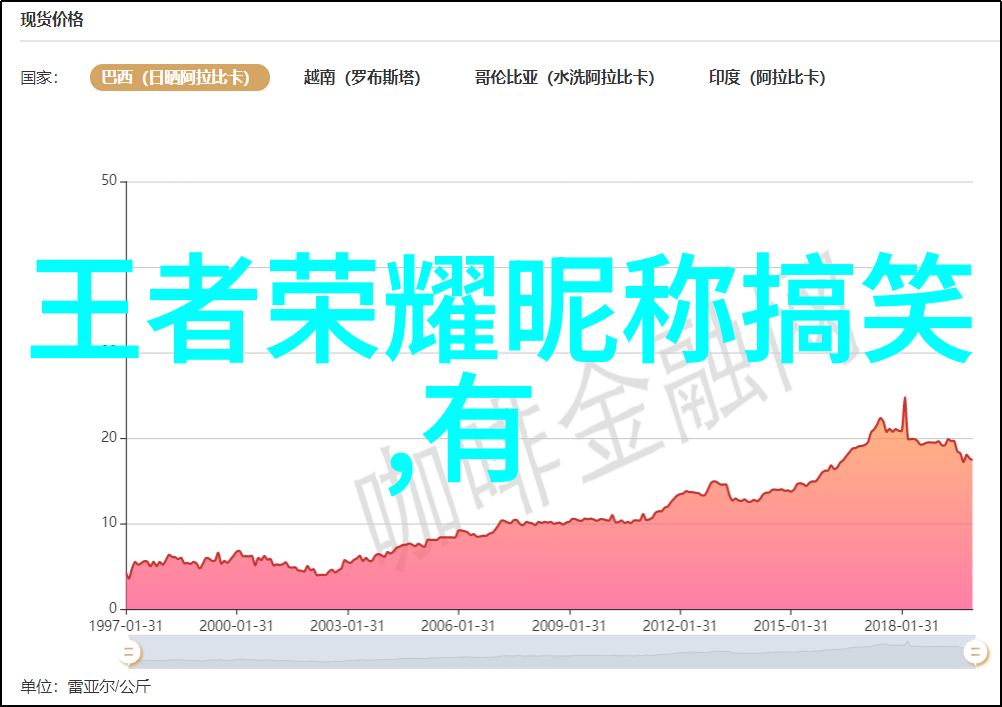The width and height of the screenshot is (1002, 707).
Task: Click the 2012-01-31 x-axis label
Action: (x=679, y=626)
